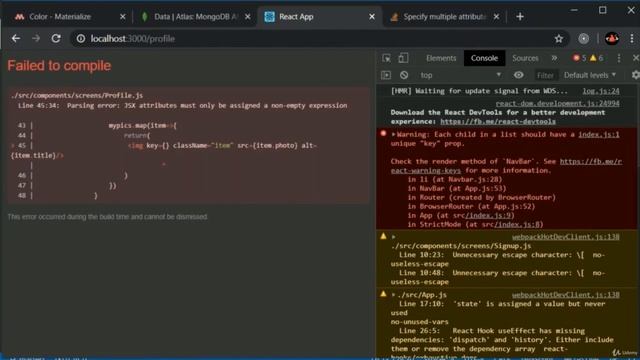Clear the console
640x360 pixels.
[x=404, y=75]
